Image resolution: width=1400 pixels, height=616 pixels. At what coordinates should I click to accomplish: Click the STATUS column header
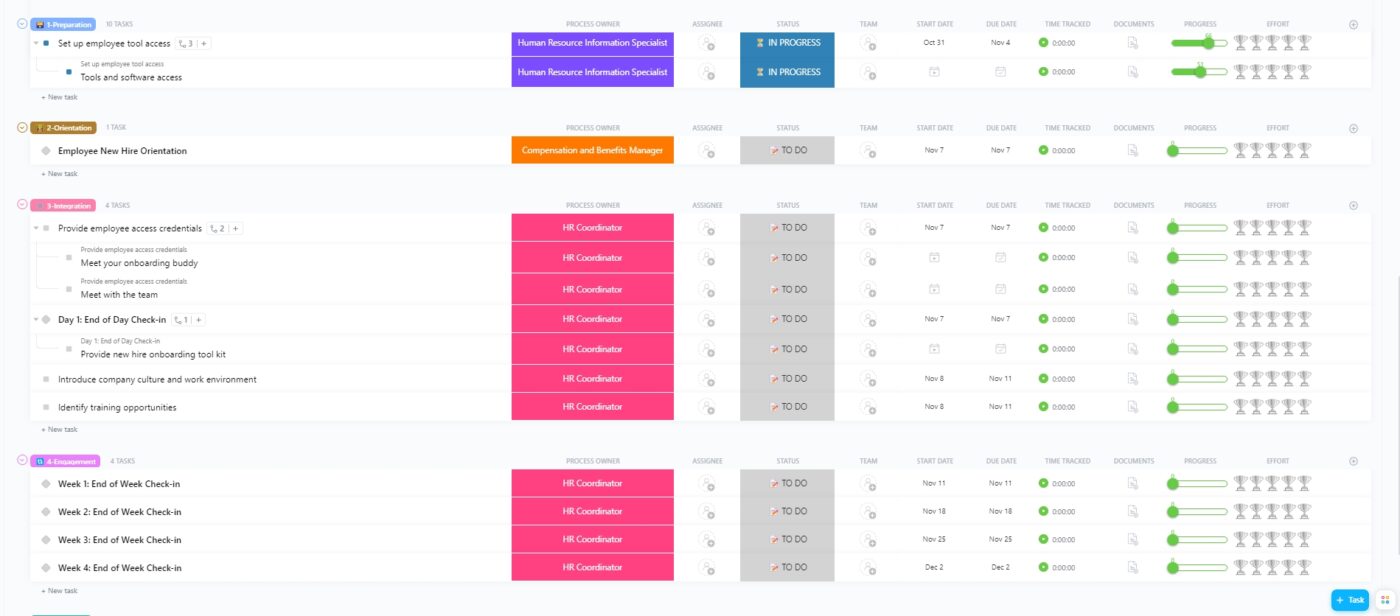click(786, 23)
